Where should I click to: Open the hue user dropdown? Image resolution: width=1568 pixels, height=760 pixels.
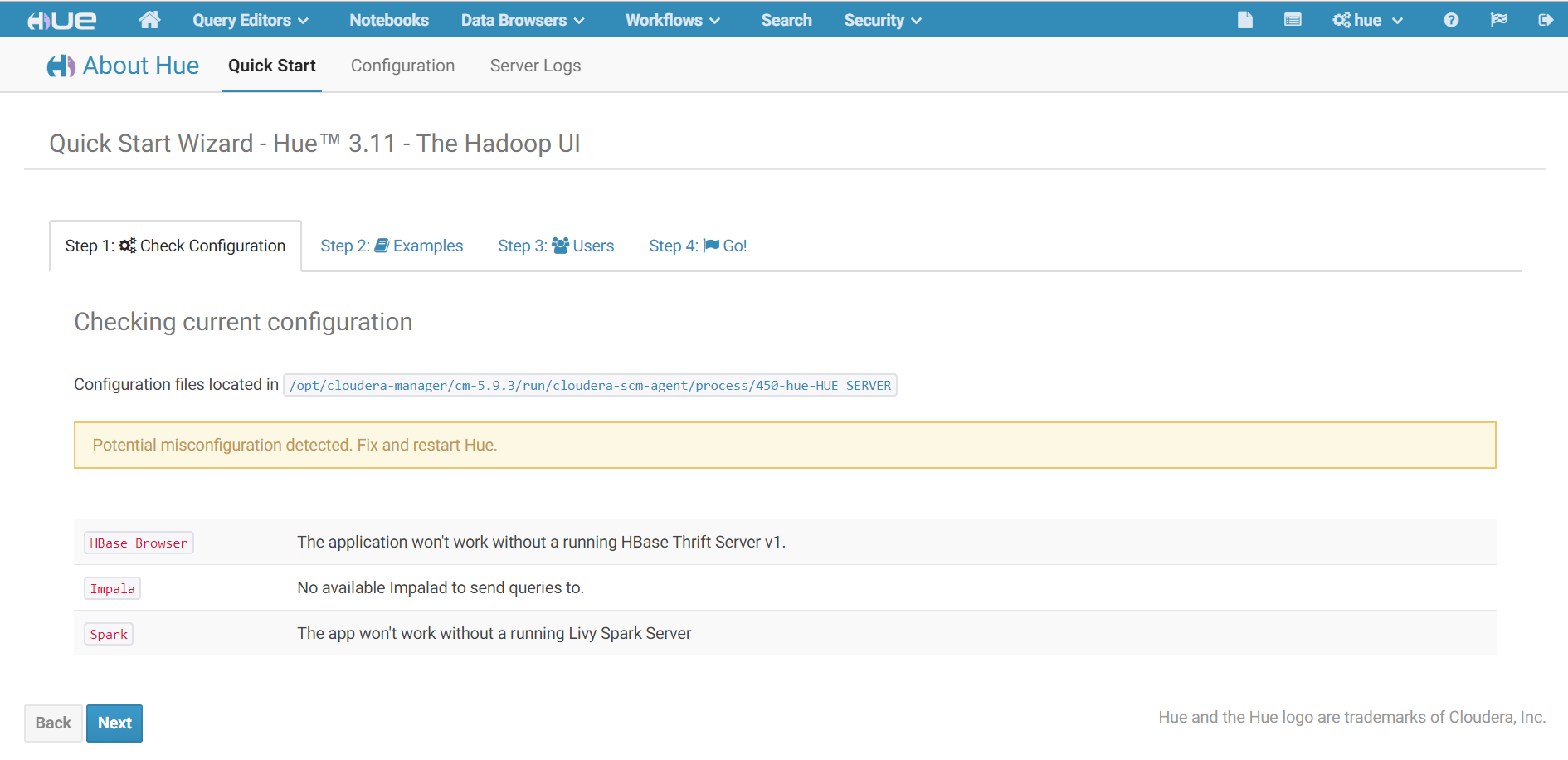tap(1367, 20)
